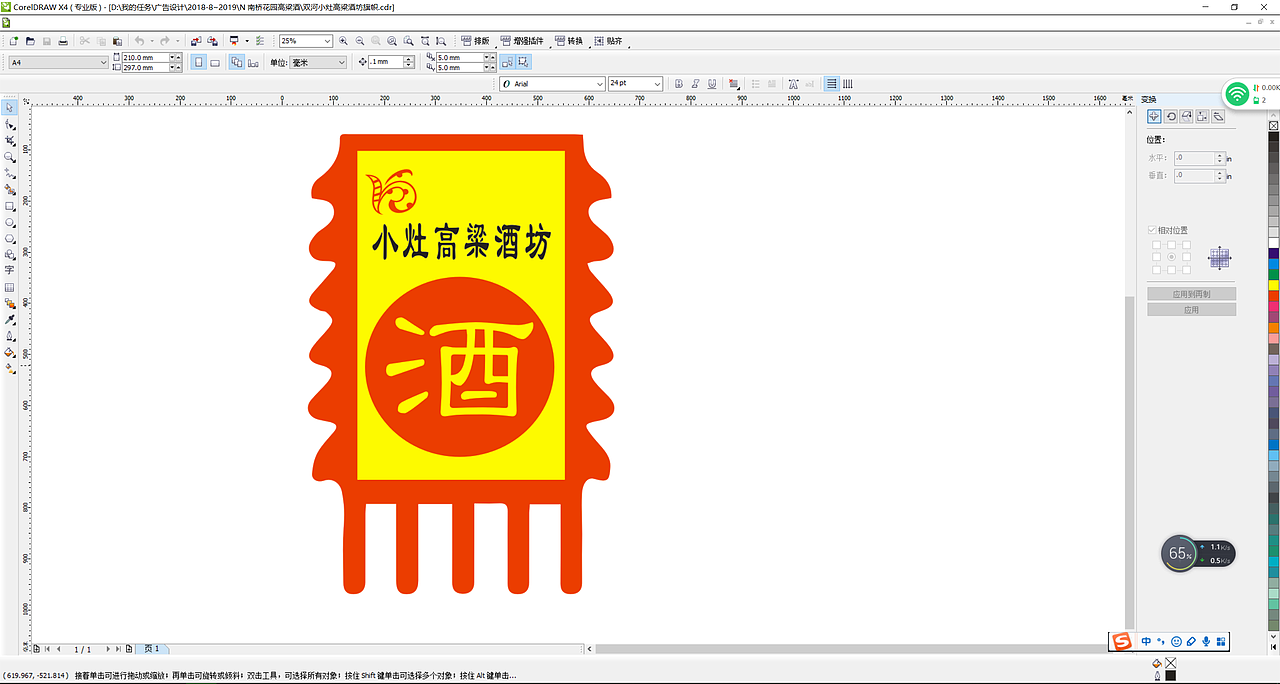The width and height of the screenshot is (1280, 684).
Task: Select the Shape tool
Action: [10, 124]
